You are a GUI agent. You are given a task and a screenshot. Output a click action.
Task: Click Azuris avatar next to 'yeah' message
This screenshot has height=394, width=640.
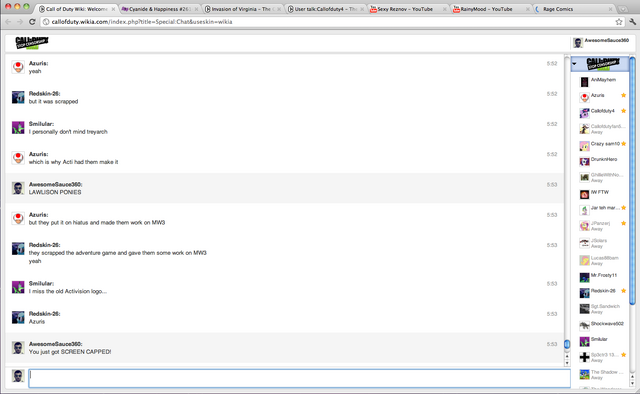(18, 67)
